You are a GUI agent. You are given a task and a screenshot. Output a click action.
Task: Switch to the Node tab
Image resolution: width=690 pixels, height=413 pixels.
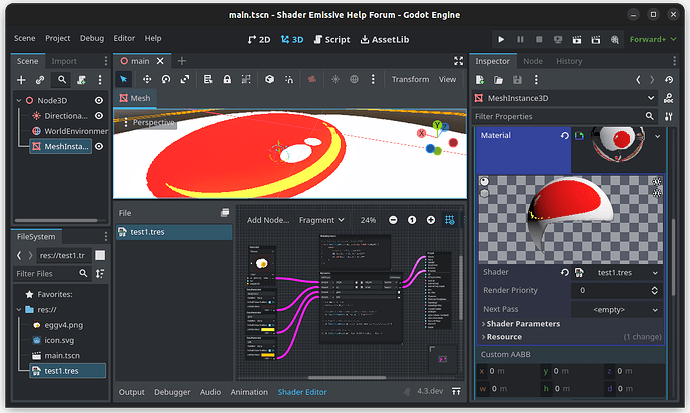533,61
